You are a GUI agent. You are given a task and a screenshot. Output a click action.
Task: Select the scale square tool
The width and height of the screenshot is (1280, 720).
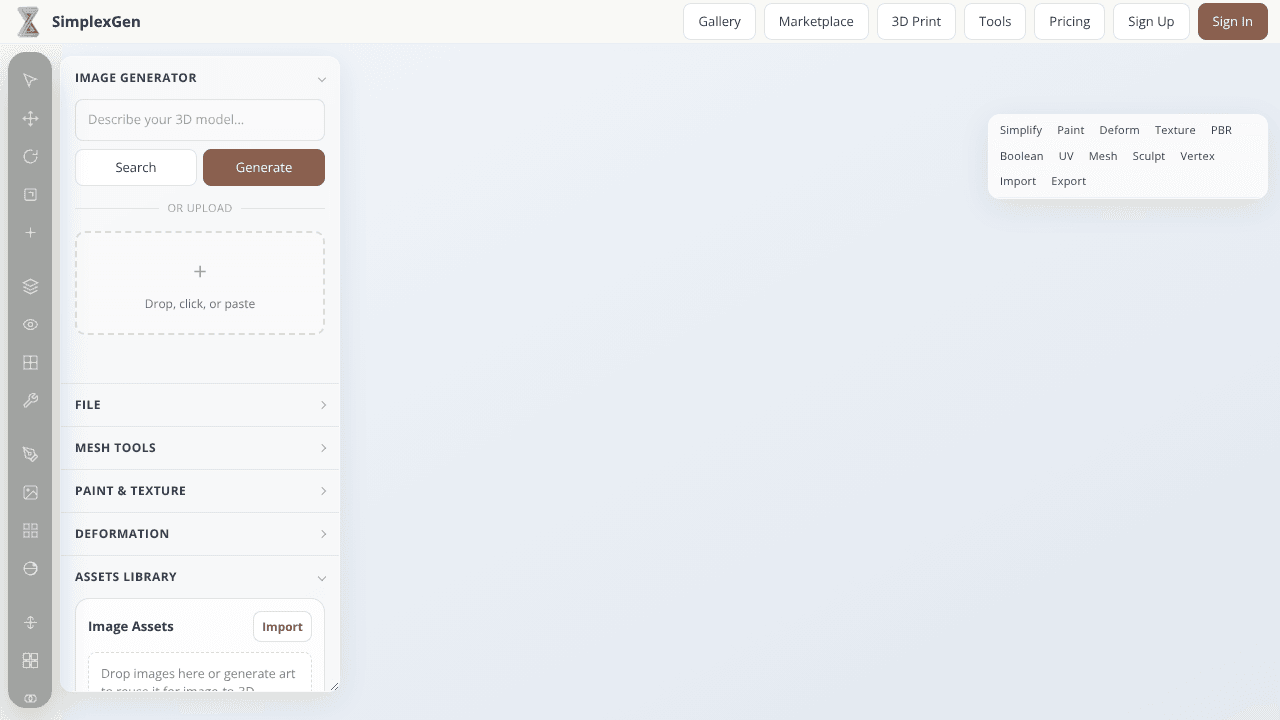pyautogui.click(x=30, y=195)
